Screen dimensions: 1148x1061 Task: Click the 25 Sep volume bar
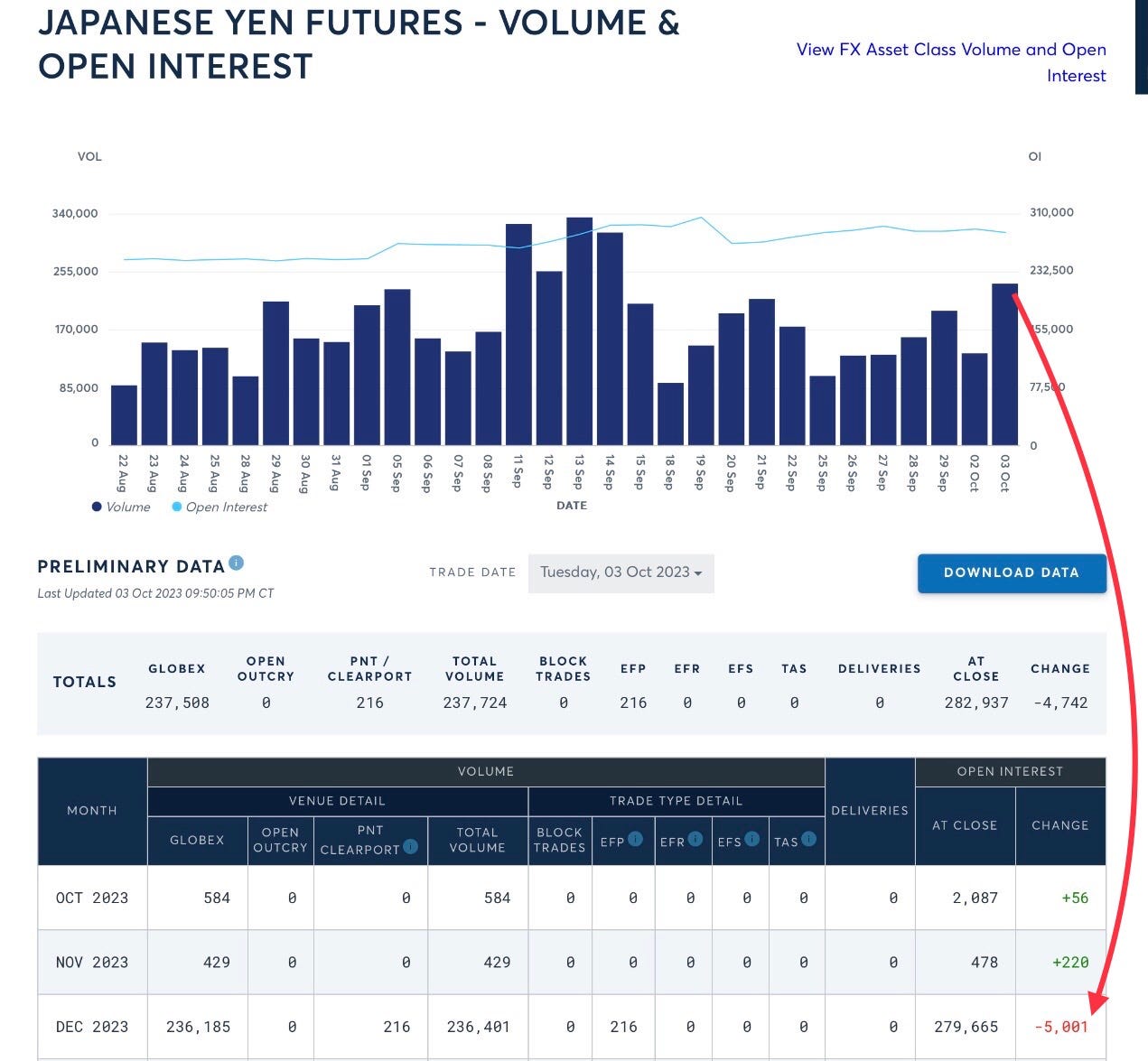point(822,411)
